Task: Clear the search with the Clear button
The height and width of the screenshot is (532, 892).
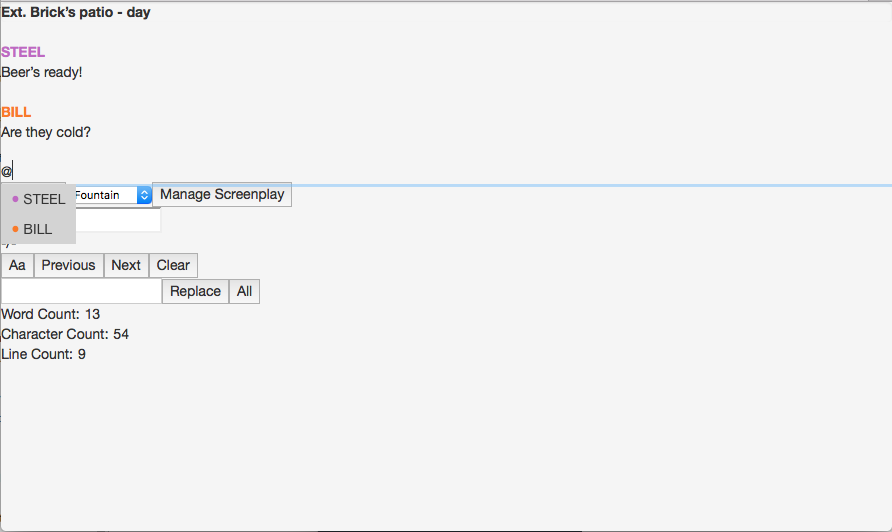Action: click(173, 266)
